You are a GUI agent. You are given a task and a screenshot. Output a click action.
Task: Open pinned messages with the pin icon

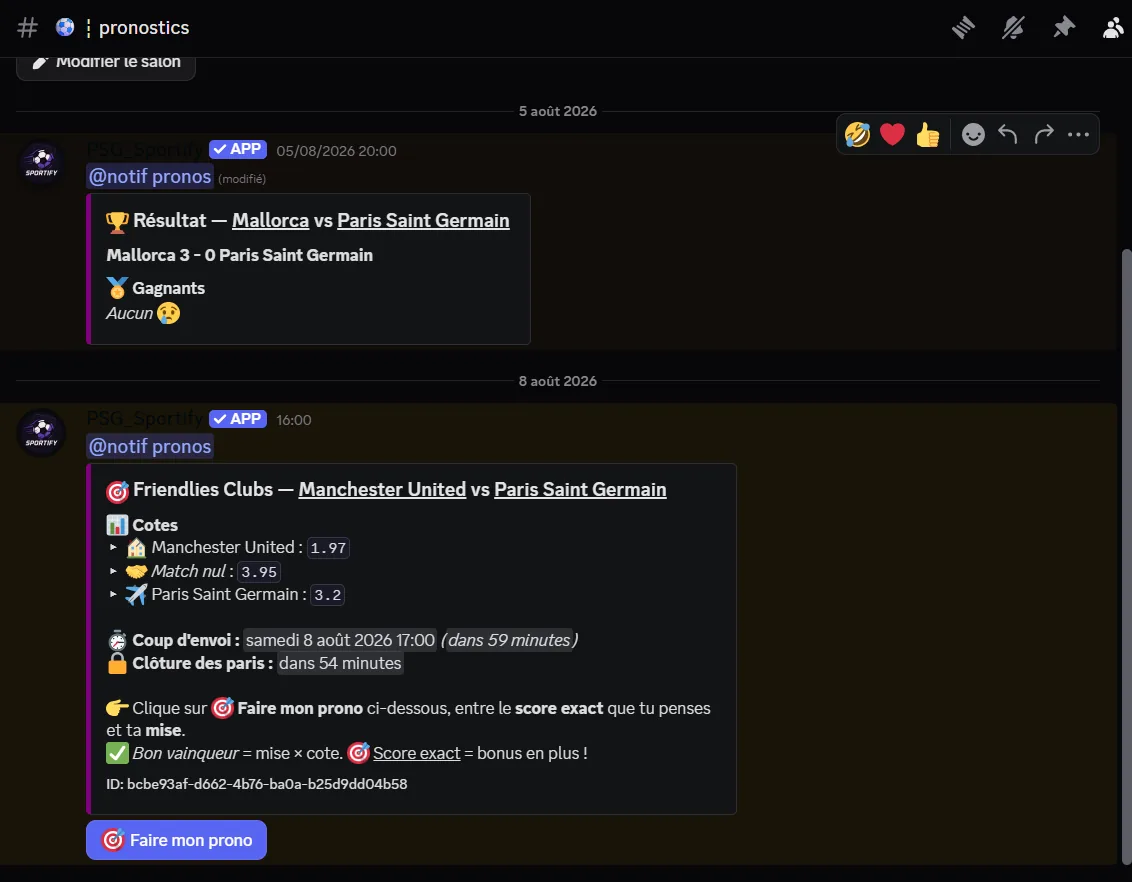1063,27
